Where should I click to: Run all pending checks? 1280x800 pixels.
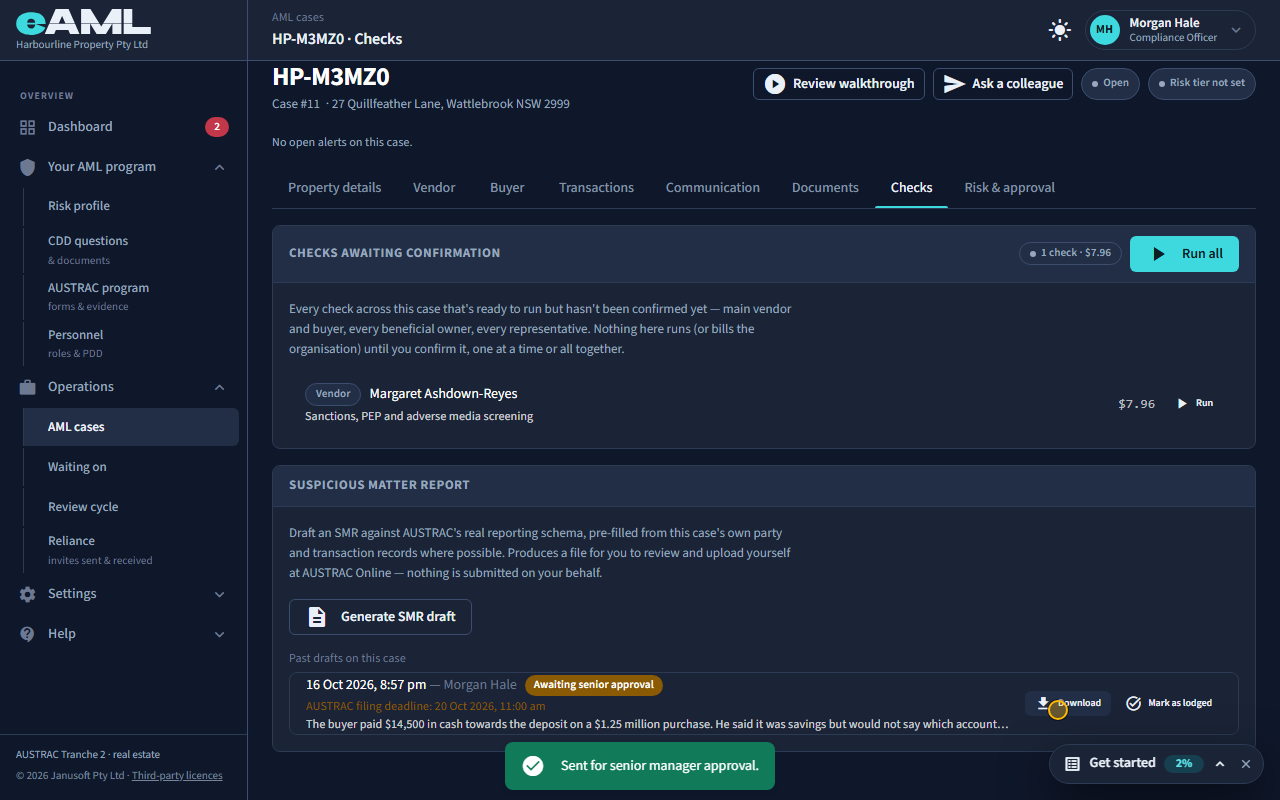click(1184, 254)
